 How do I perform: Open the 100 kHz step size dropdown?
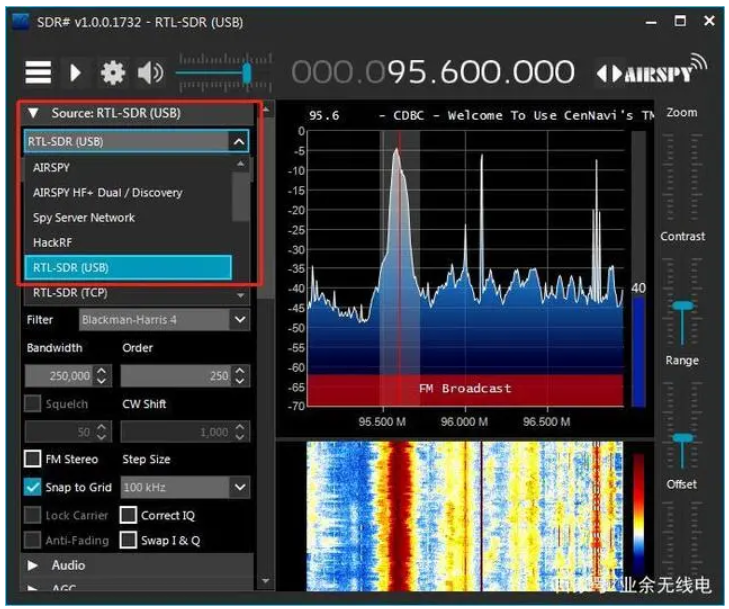coord(239,487)
